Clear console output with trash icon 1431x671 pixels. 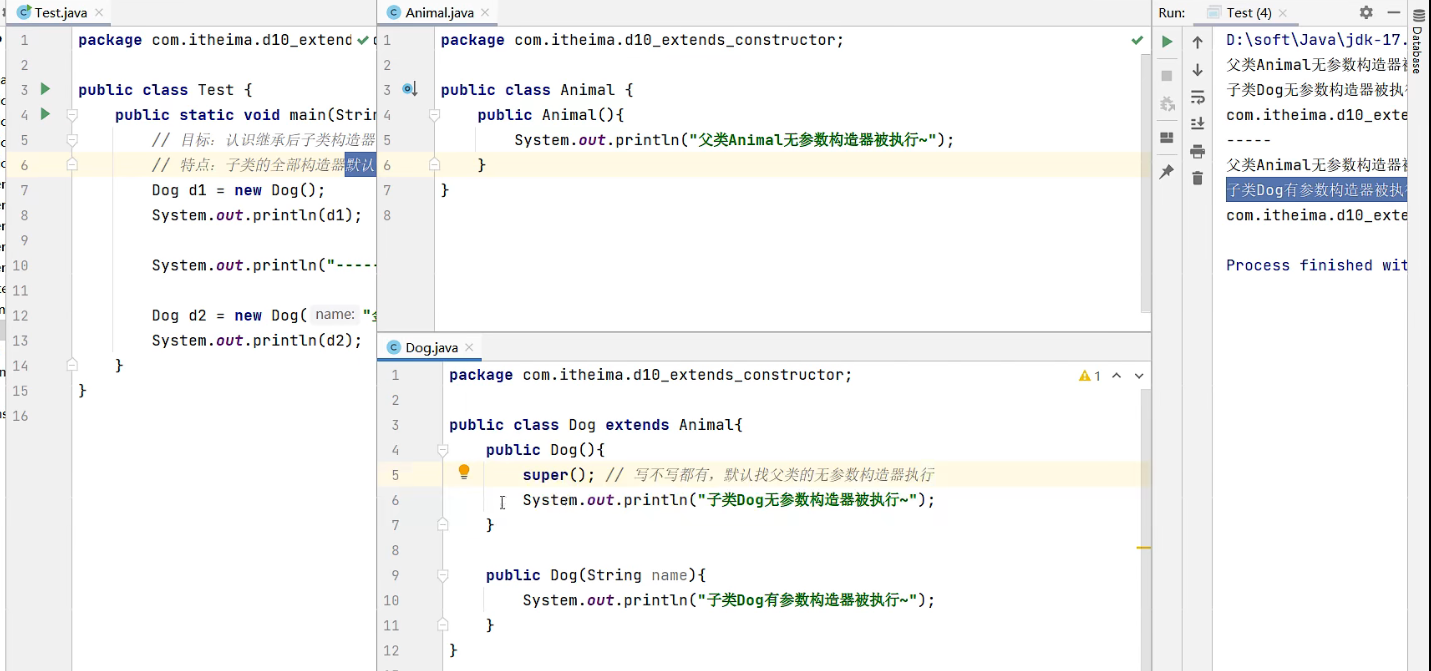pos(1197,178)
